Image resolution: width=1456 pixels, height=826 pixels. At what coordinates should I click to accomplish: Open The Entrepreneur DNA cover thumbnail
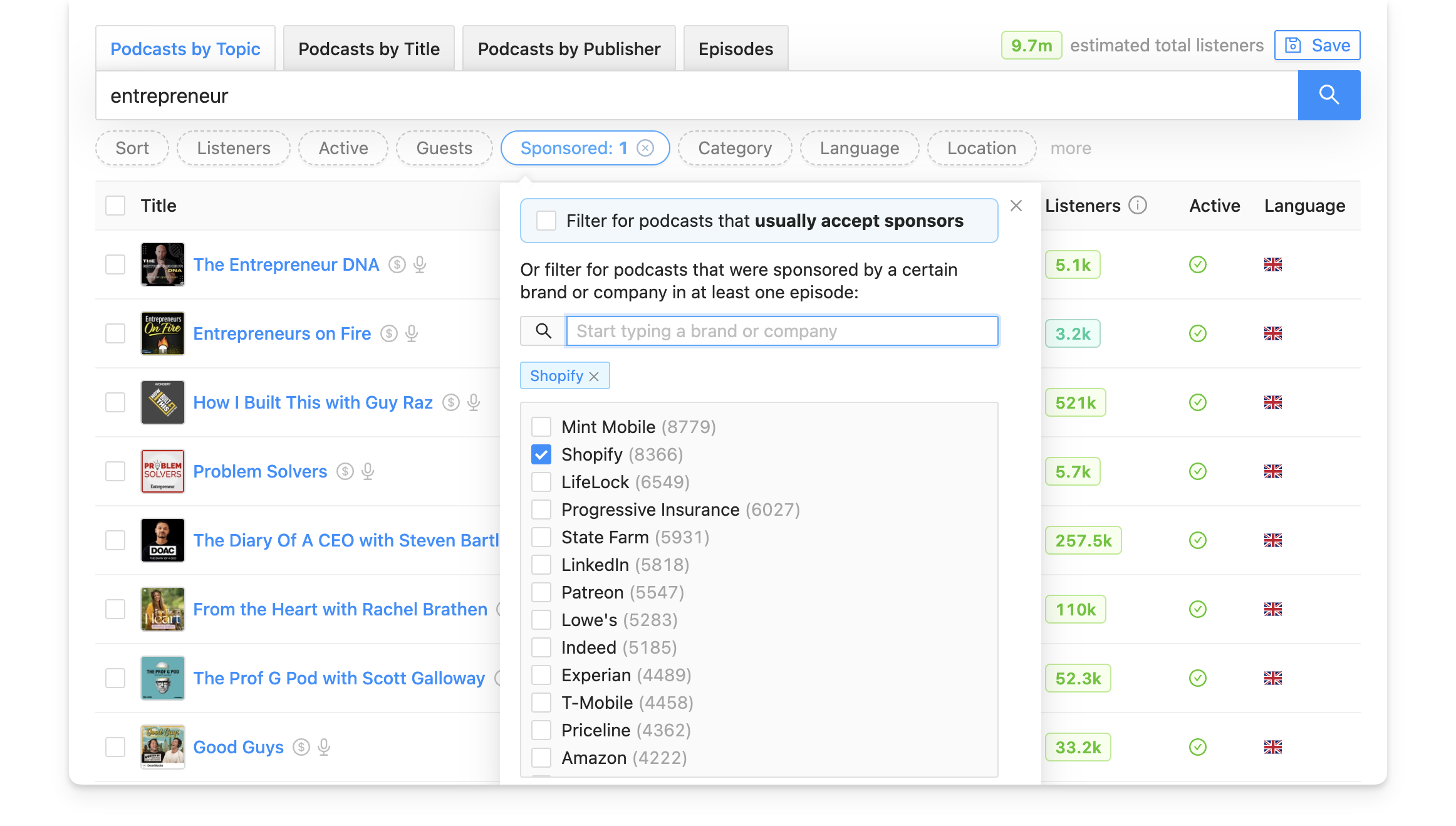click(x=163, y=264)
